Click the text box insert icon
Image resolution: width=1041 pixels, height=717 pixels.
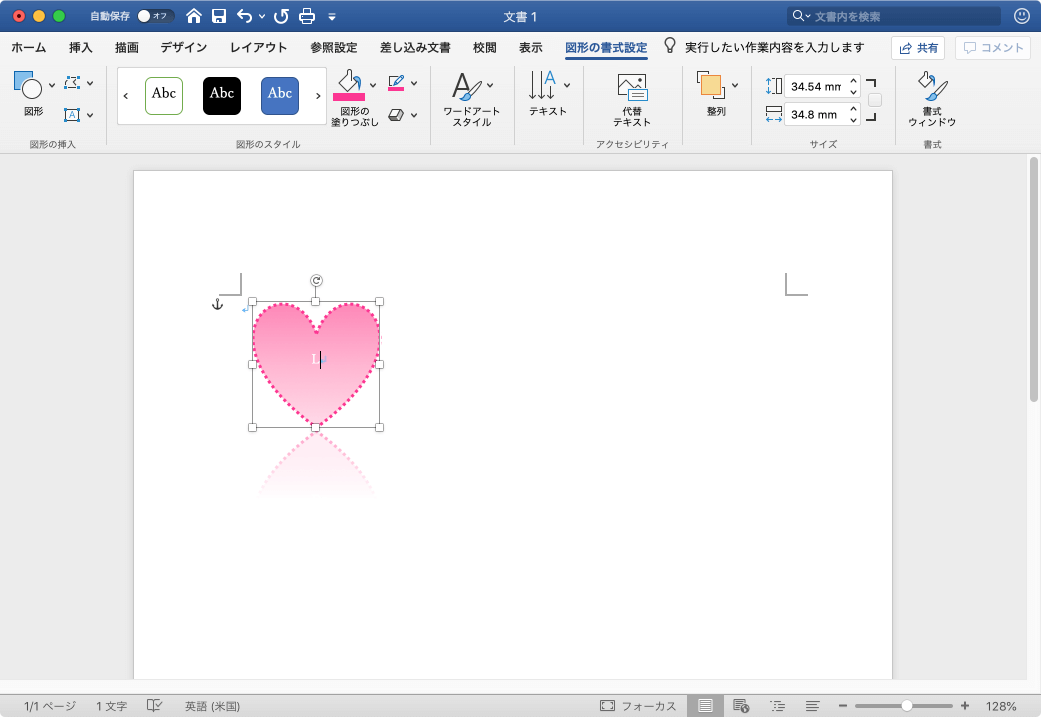pos(72,115)
